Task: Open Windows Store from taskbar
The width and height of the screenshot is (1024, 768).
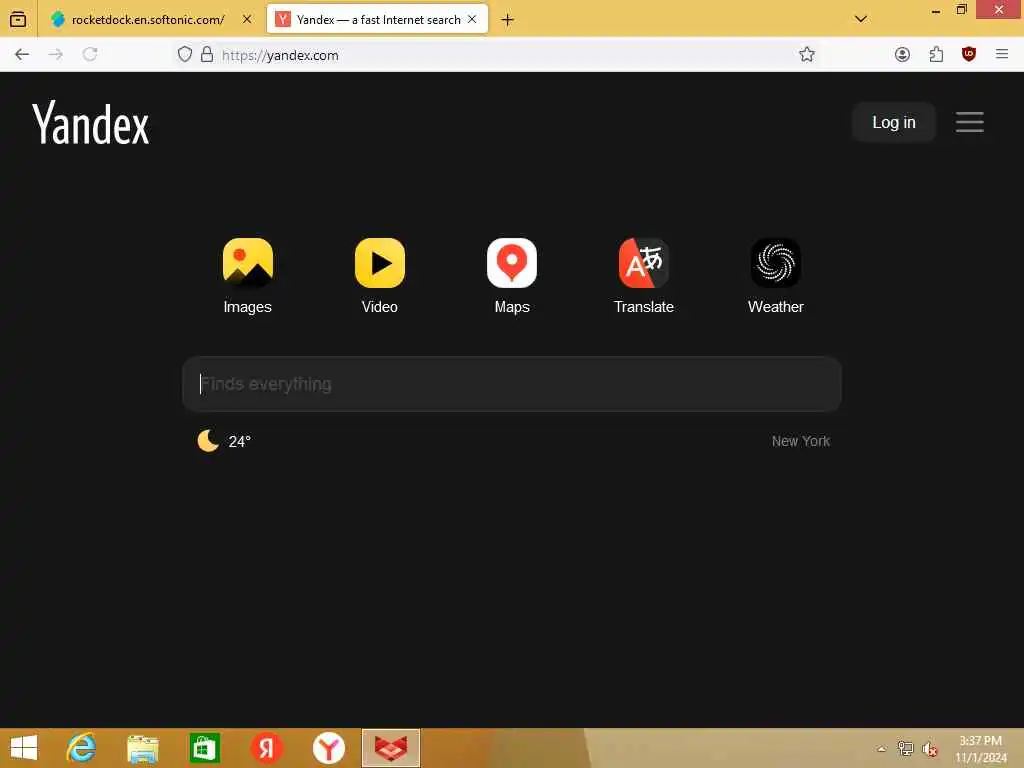Action: [x=204, y=748]
